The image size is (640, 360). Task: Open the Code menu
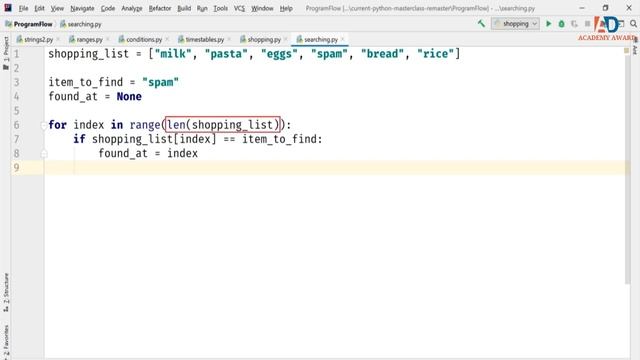(108, 8)
